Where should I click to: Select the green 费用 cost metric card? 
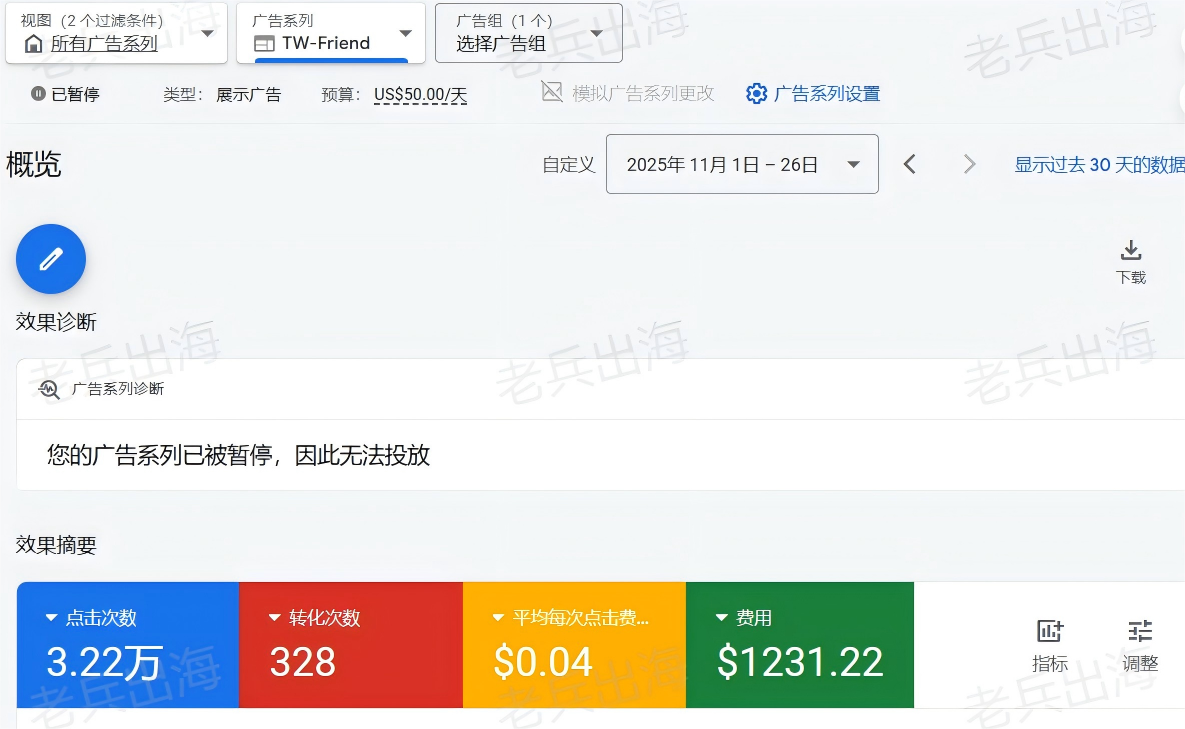800,645
